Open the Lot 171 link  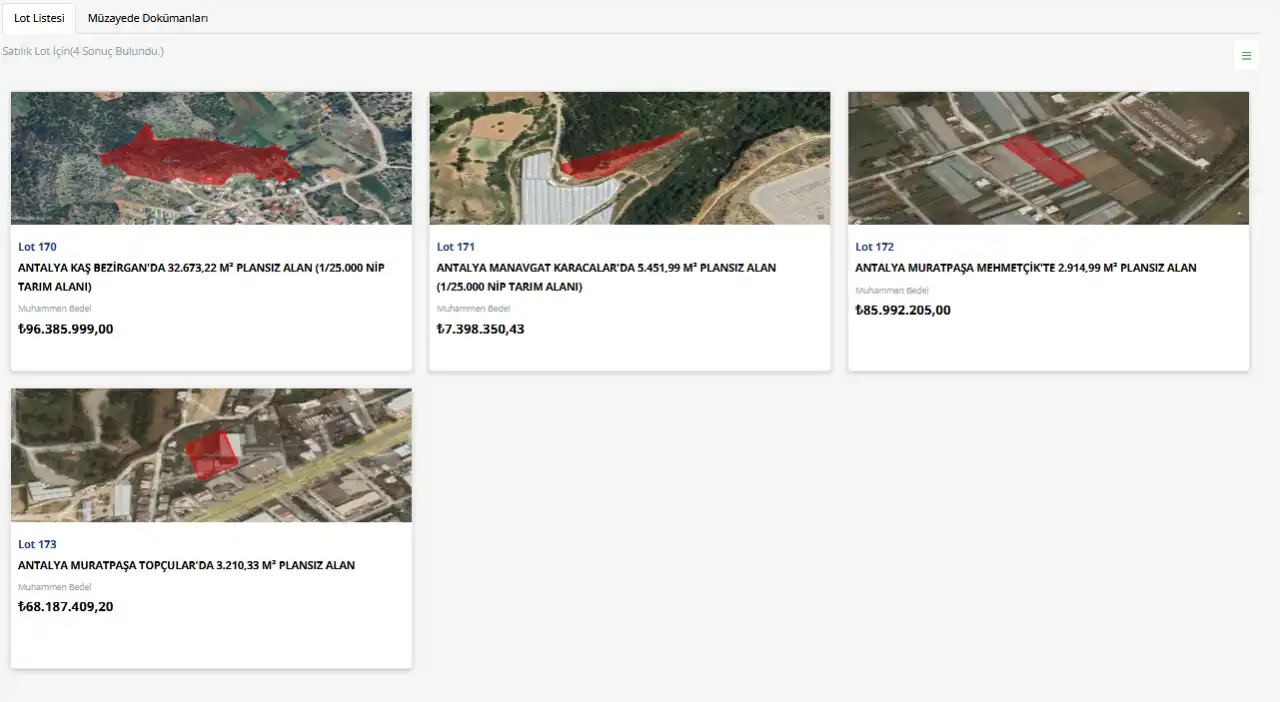pos(456,246)
